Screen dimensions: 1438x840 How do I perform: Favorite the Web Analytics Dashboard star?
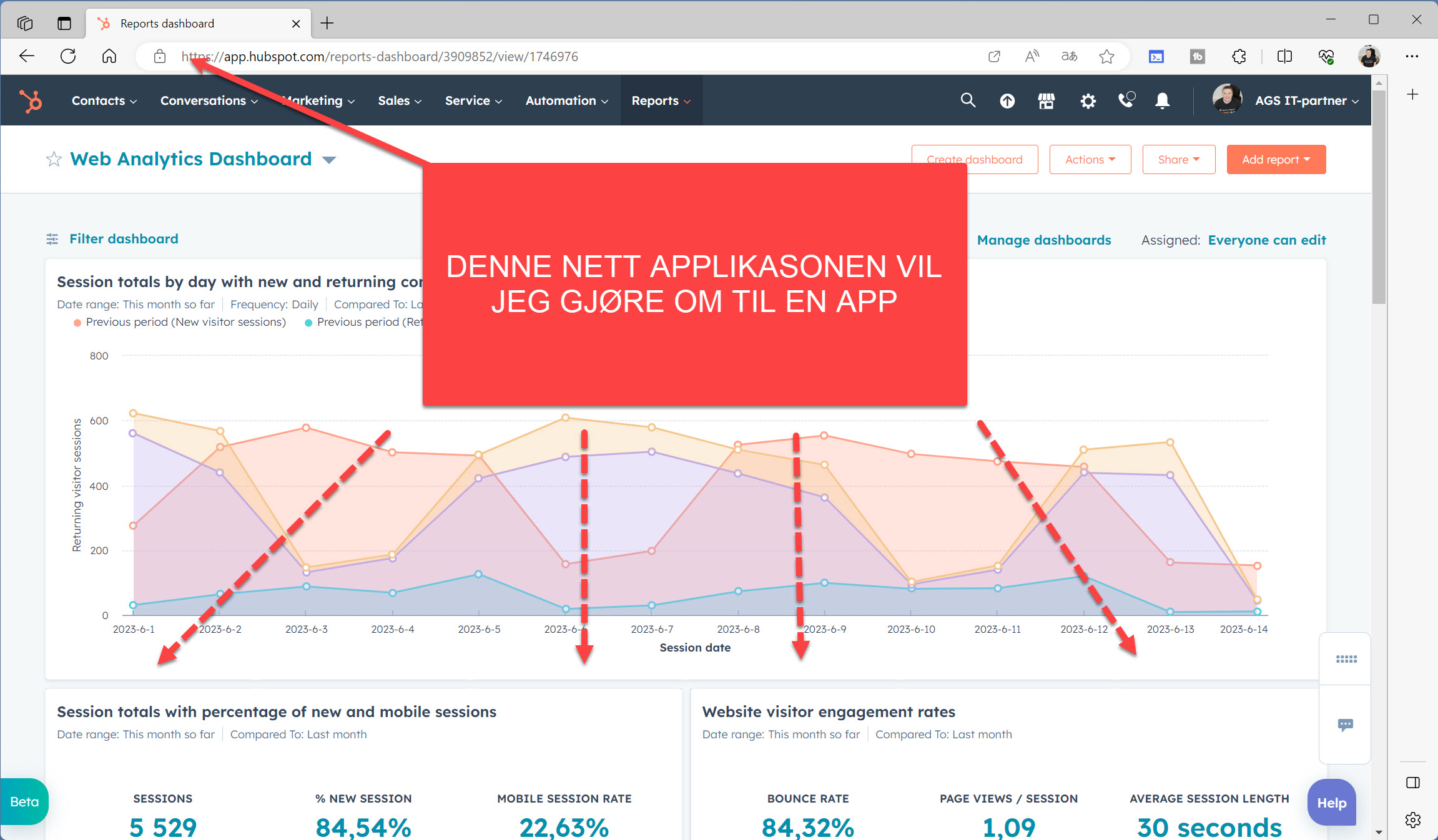coord(54,159)
